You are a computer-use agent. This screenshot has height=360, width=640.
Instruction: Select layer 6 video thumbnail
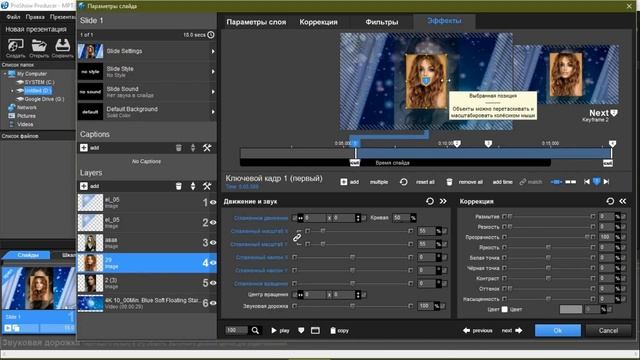tap(91, 303)
